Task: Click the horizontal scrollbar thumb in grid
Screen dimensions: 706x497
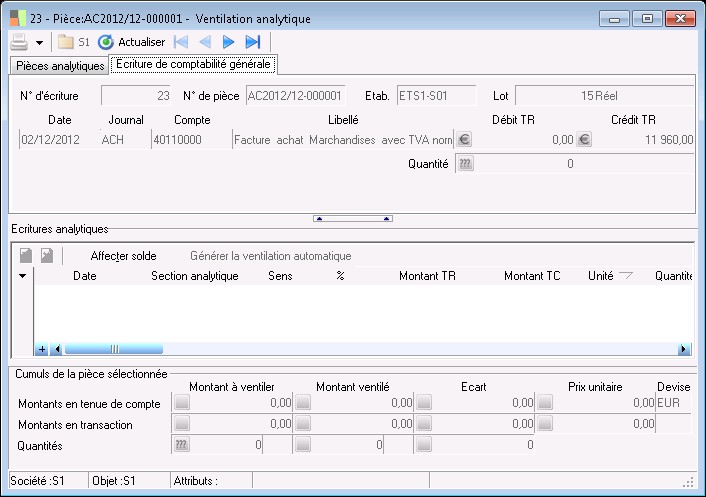Action: pyautogui.click(x=114, y=349)
